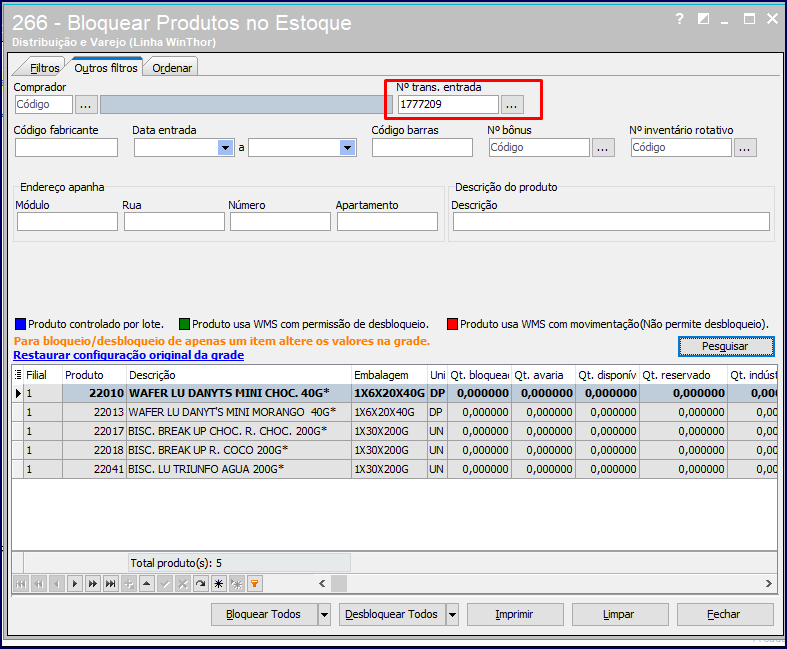Click Desbloquear Todos button
This screenshot has width=787, height=649.
point(392,615)
